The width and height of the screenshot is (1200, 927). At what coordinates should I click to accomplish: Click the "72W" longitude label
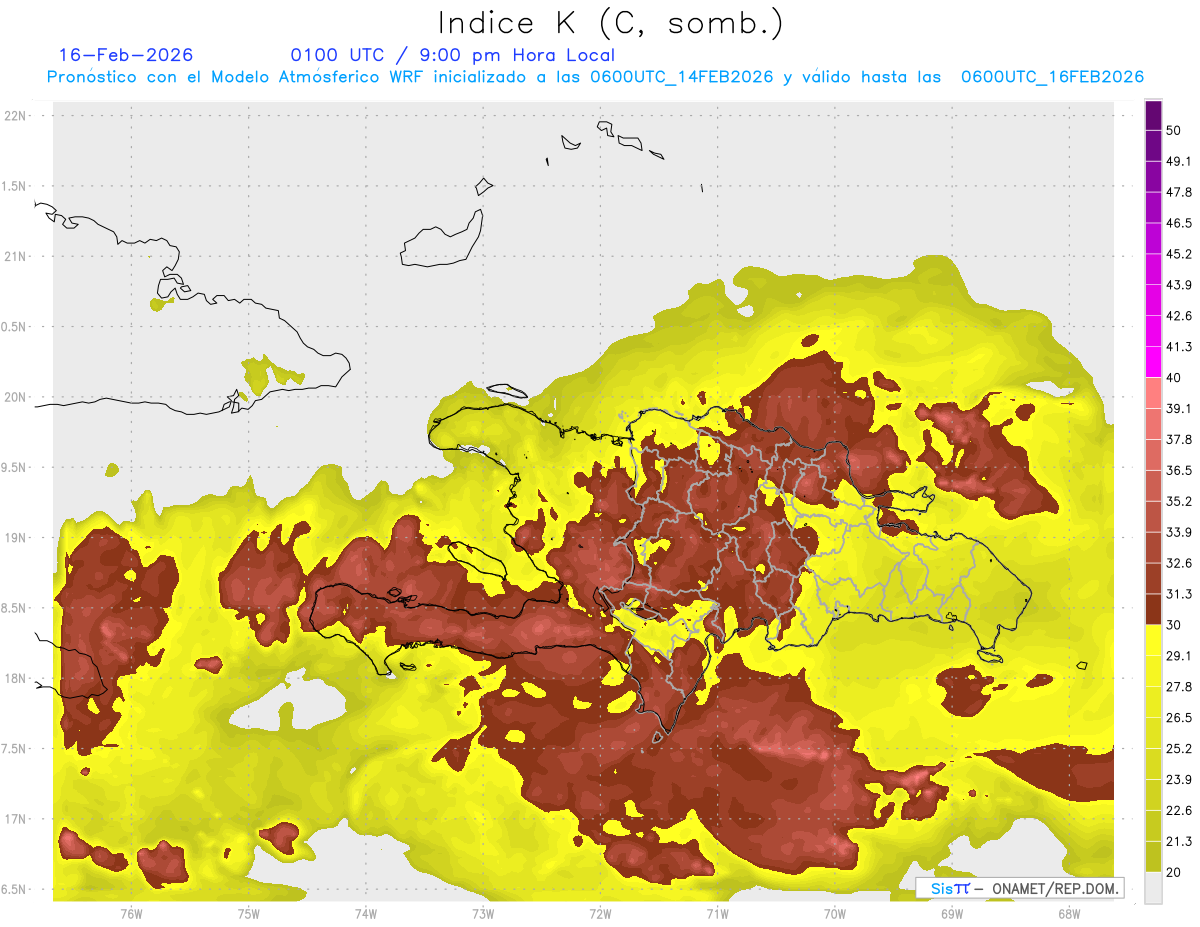600,914
